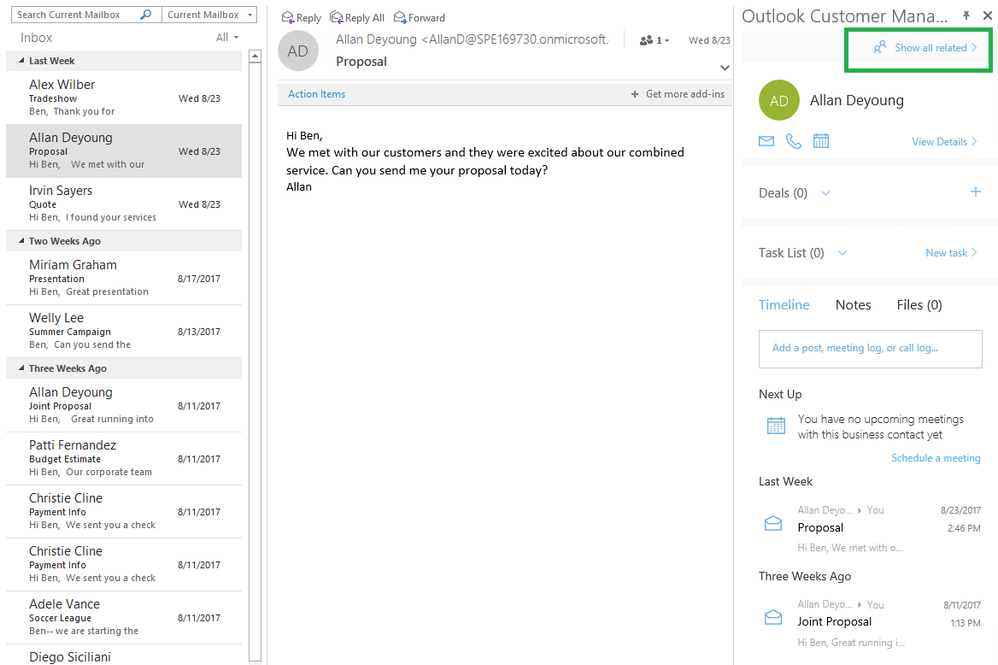
Task: Click the Inbox folder label
Action: (x=36, y=38)
